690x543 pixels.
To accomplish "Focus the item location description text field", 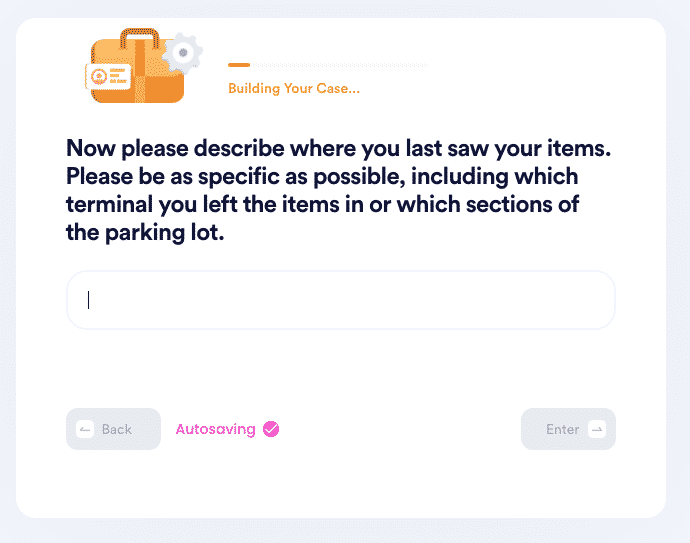I will coord(341,300).
